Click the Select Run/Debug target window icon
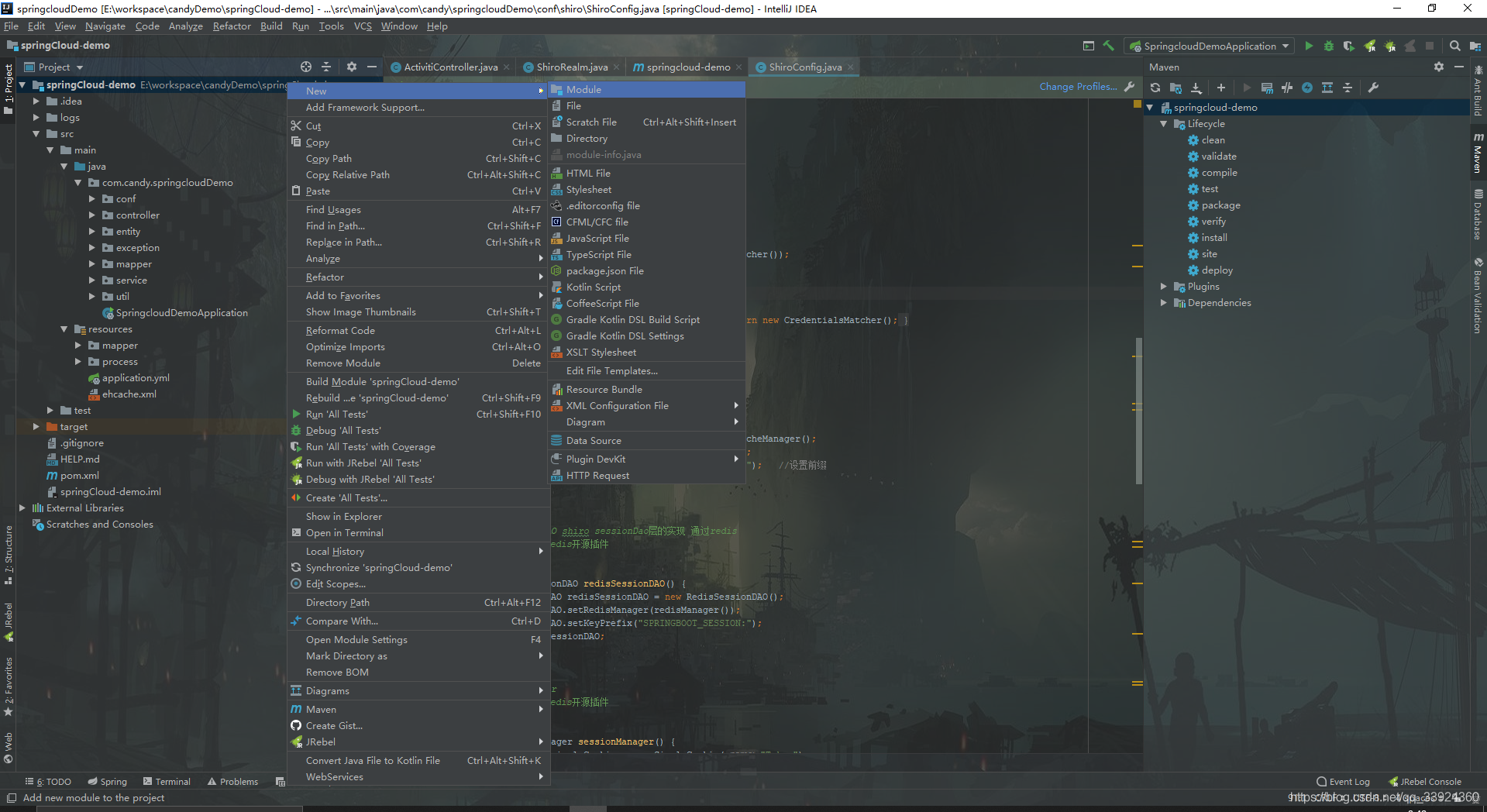 pyautogui.click(x=1089, y=46)
